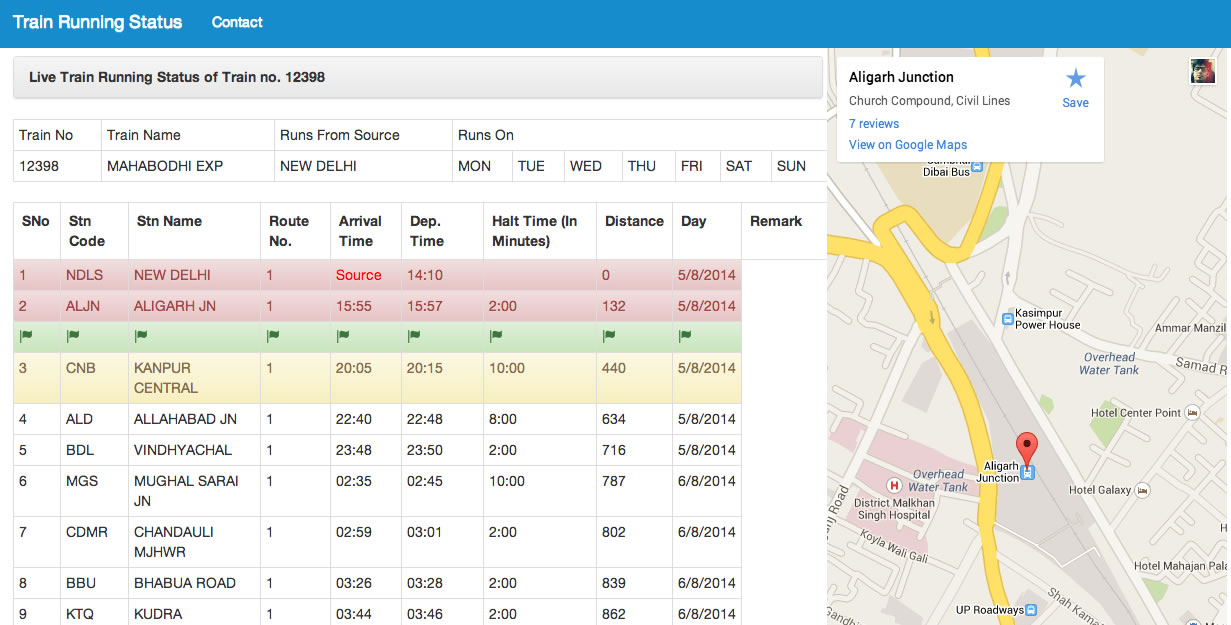Click the 23:48 arrival time
The width and height of the screenshot is (1231, 625).
coord(354,450)
